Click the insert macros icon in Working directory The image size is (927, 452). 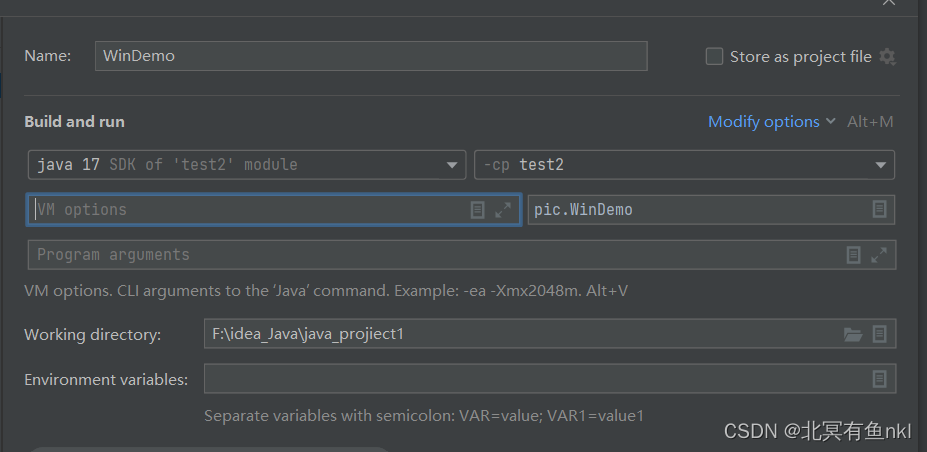point(879,334)
